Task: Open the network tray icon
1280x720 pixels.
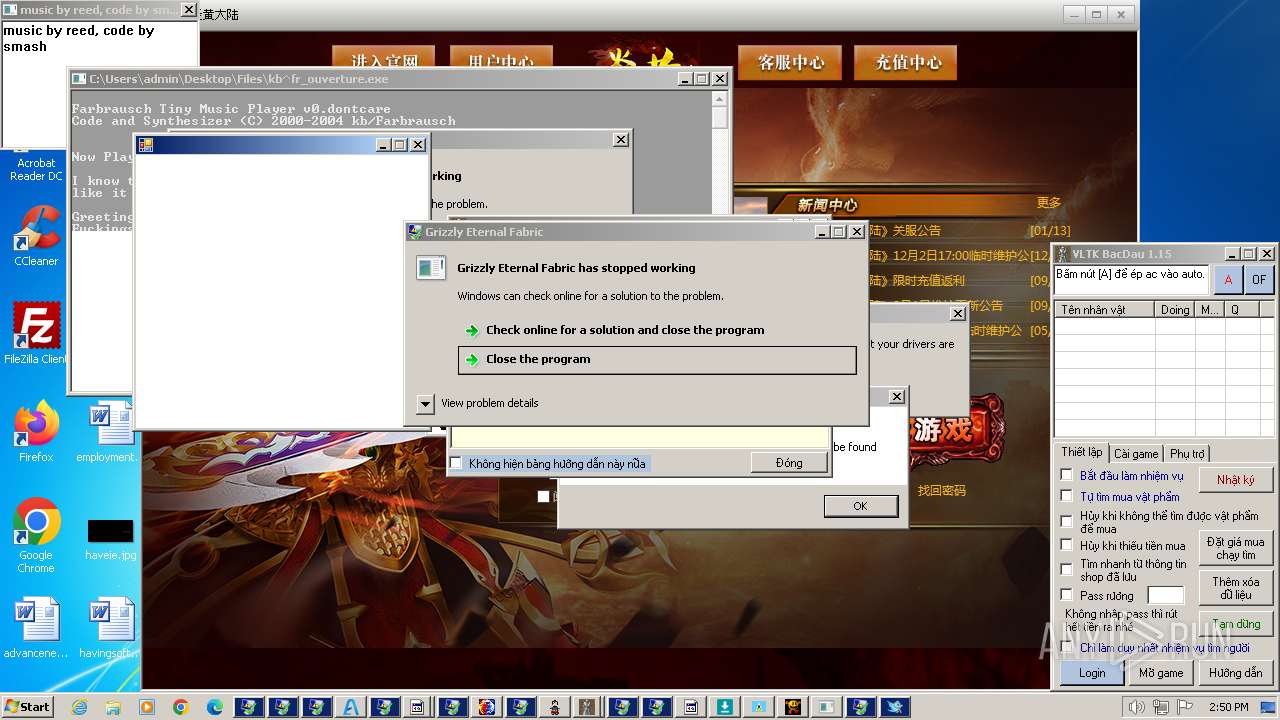Action: tap(1160, 708)
